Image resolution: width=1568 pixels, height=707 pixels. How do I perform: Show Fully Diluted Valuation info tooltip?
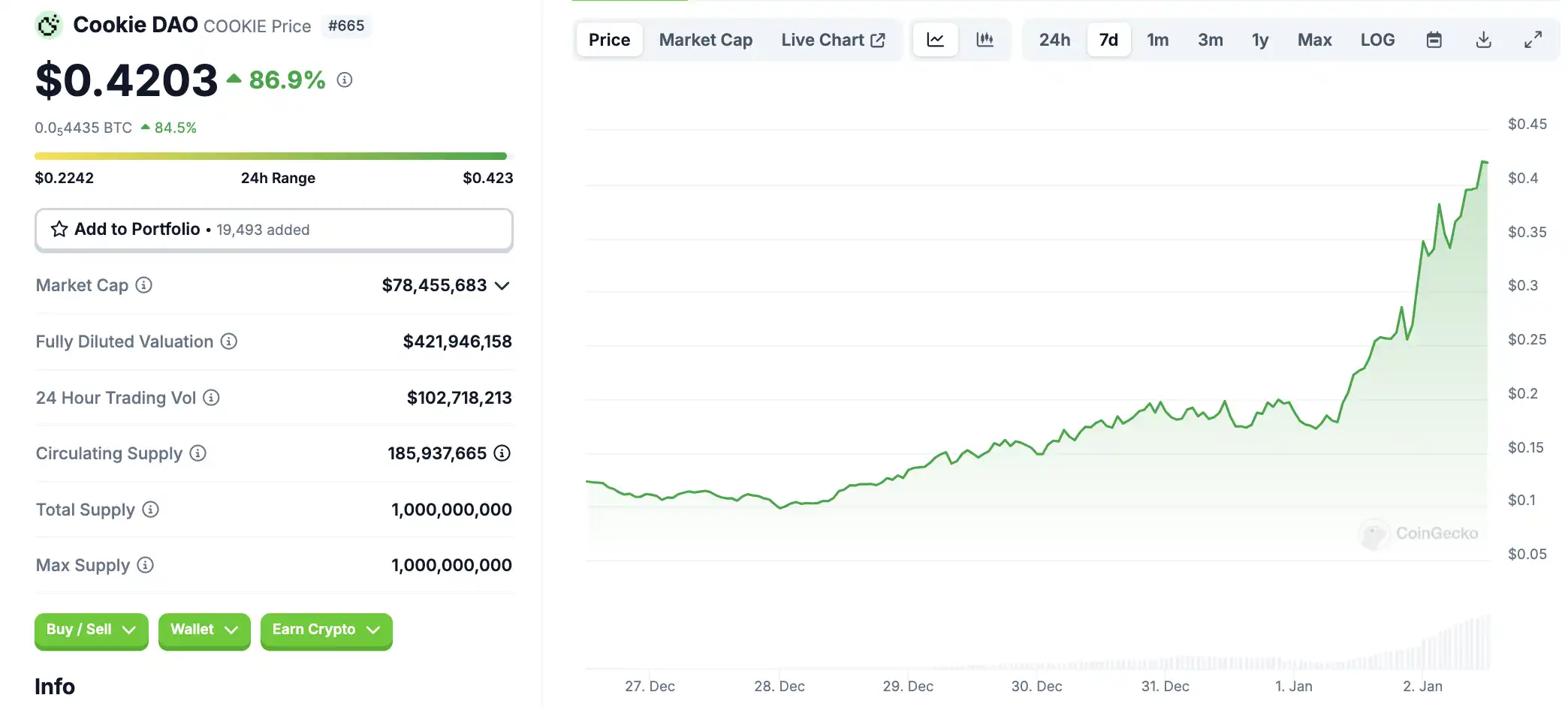[x=229, y=341]
